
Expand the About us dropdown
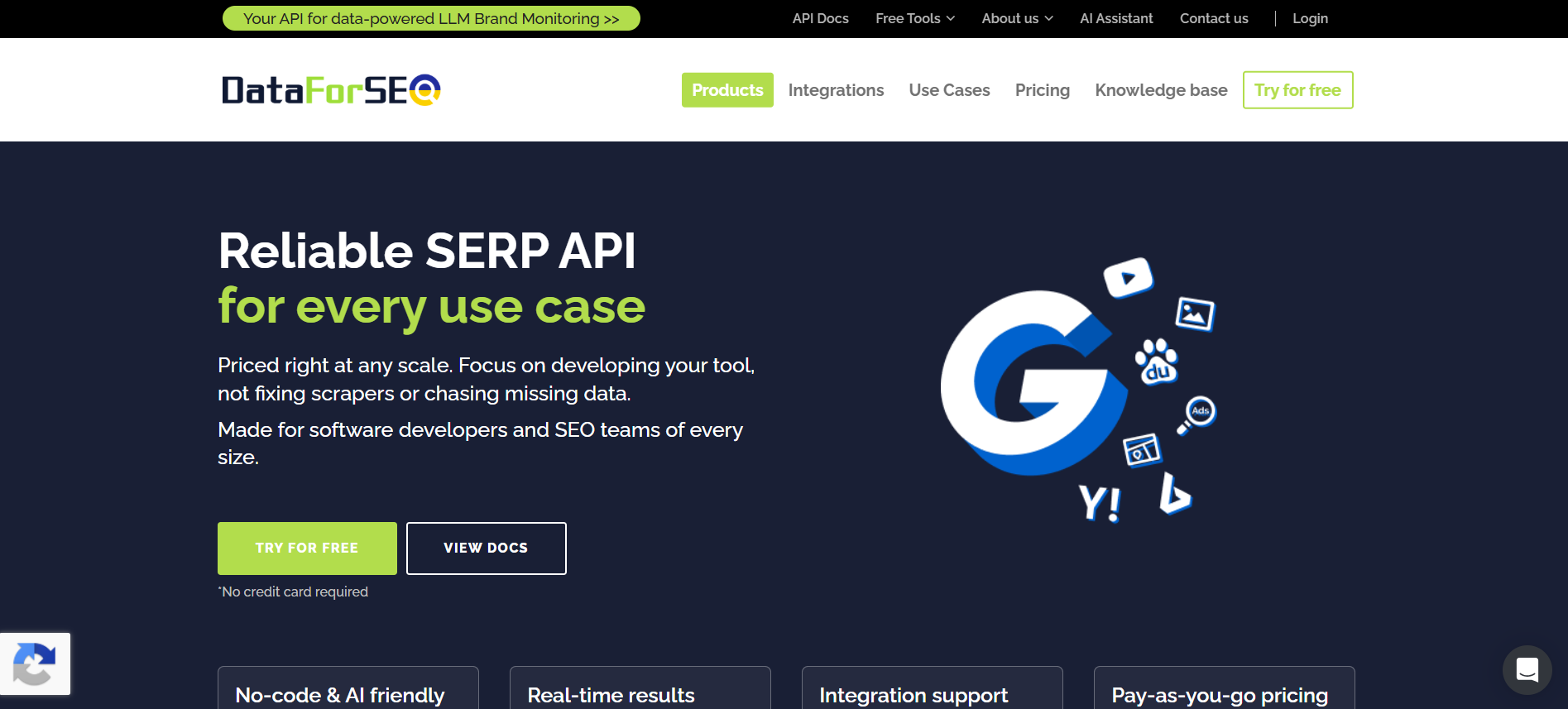tap(1017, 18)
